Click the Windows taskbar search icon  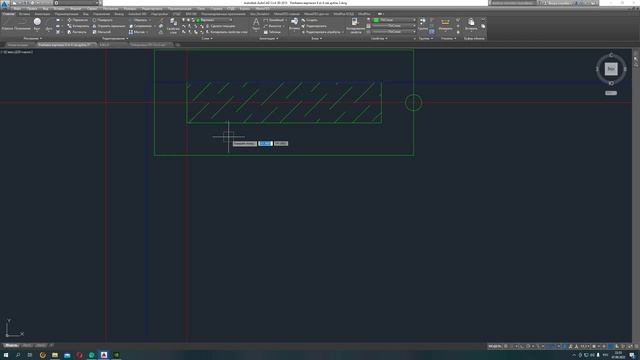[18, 355]
